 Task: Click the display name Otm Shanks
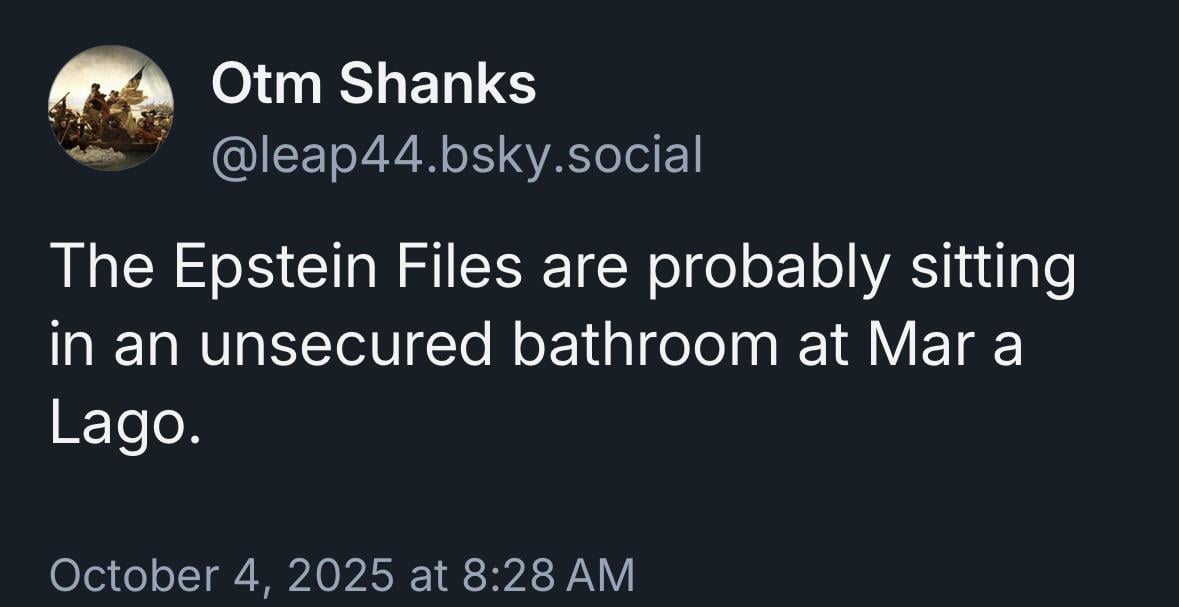click(x=373, y=84)
